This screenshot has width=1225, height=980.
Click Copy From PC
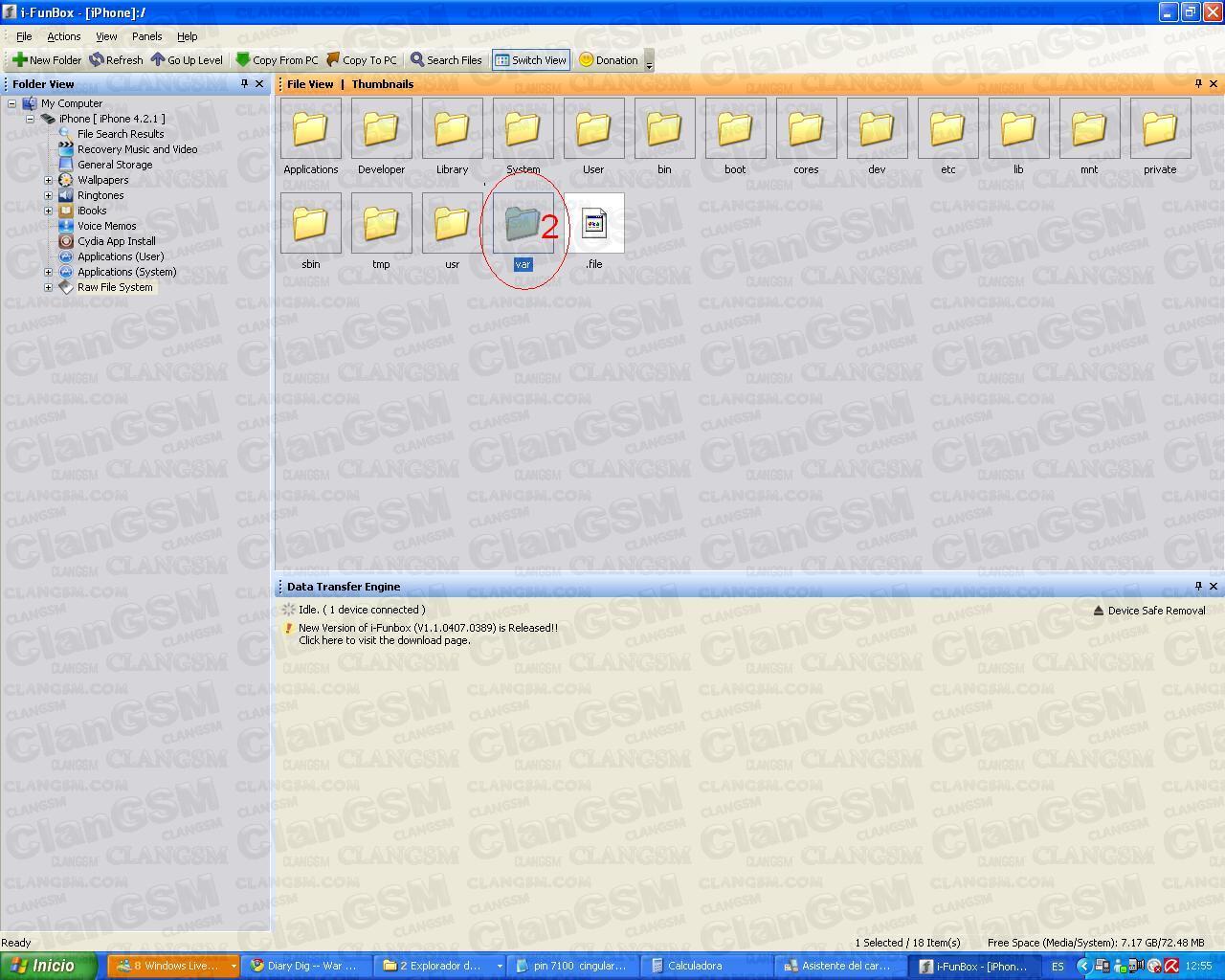coord(277,60)
